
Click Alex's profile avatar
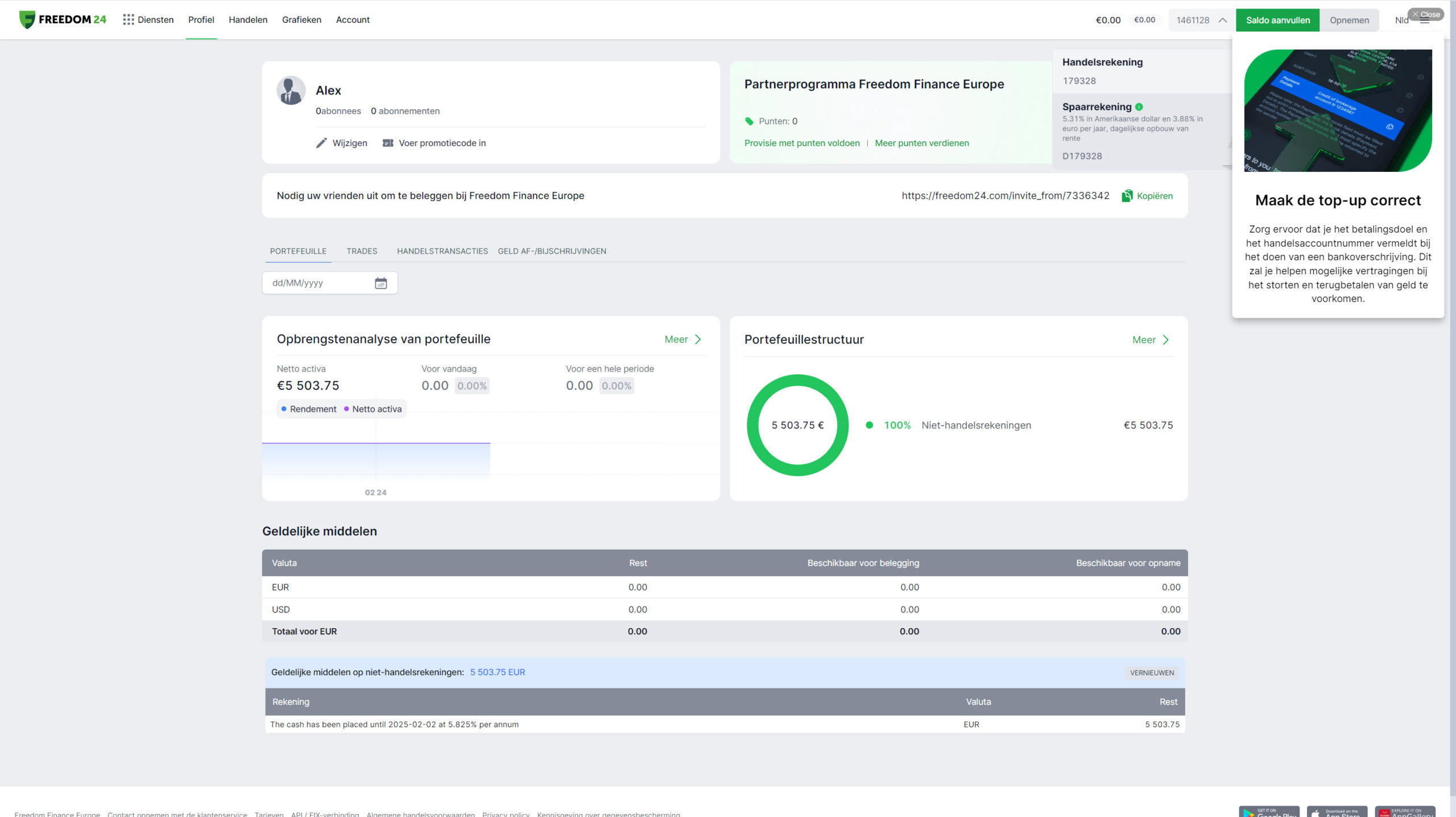pos(291,90)
